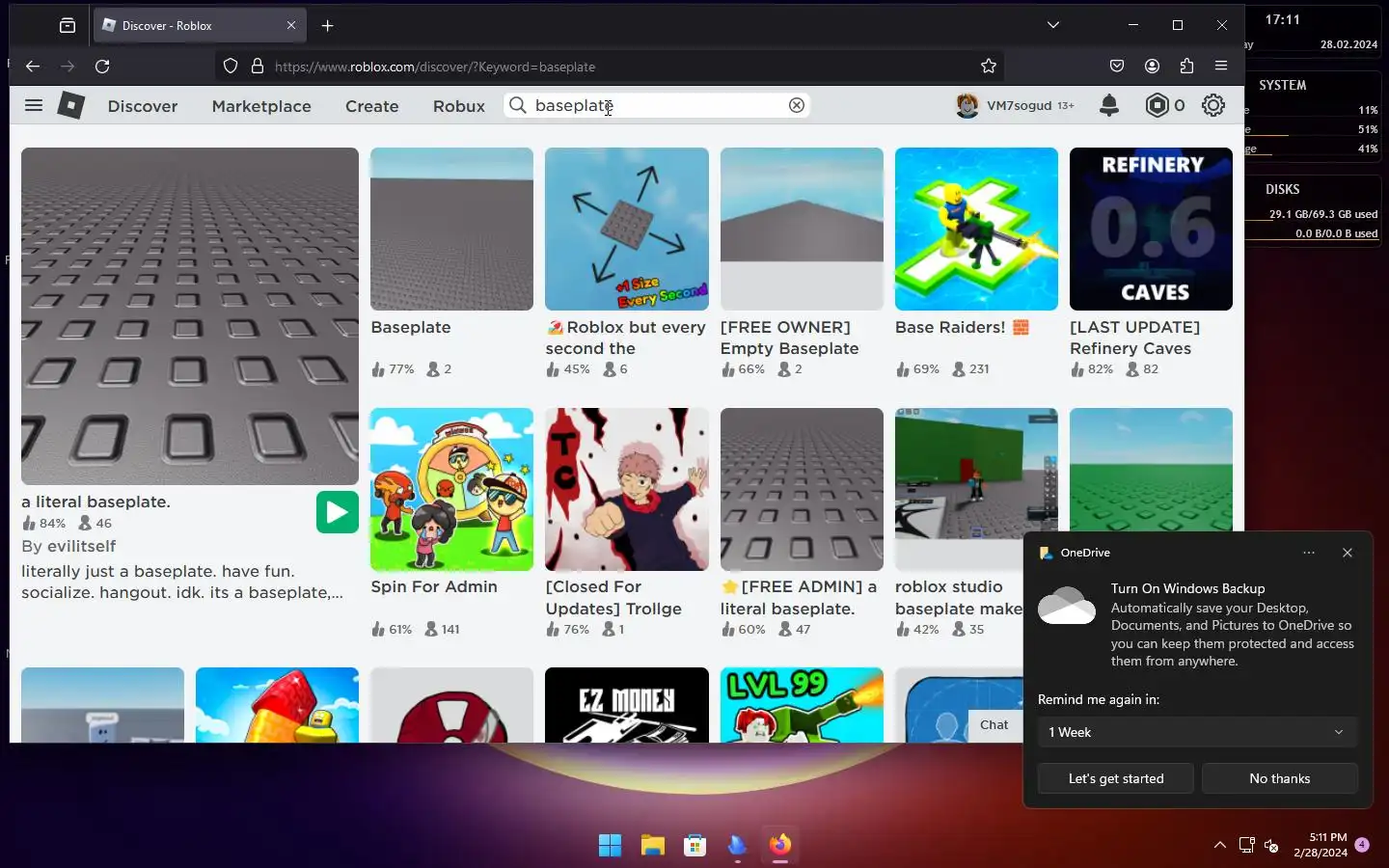1389x868 pixels.
Task: Open the large a literal baseplate thumbnail
Action: click(x=190, y=315)
